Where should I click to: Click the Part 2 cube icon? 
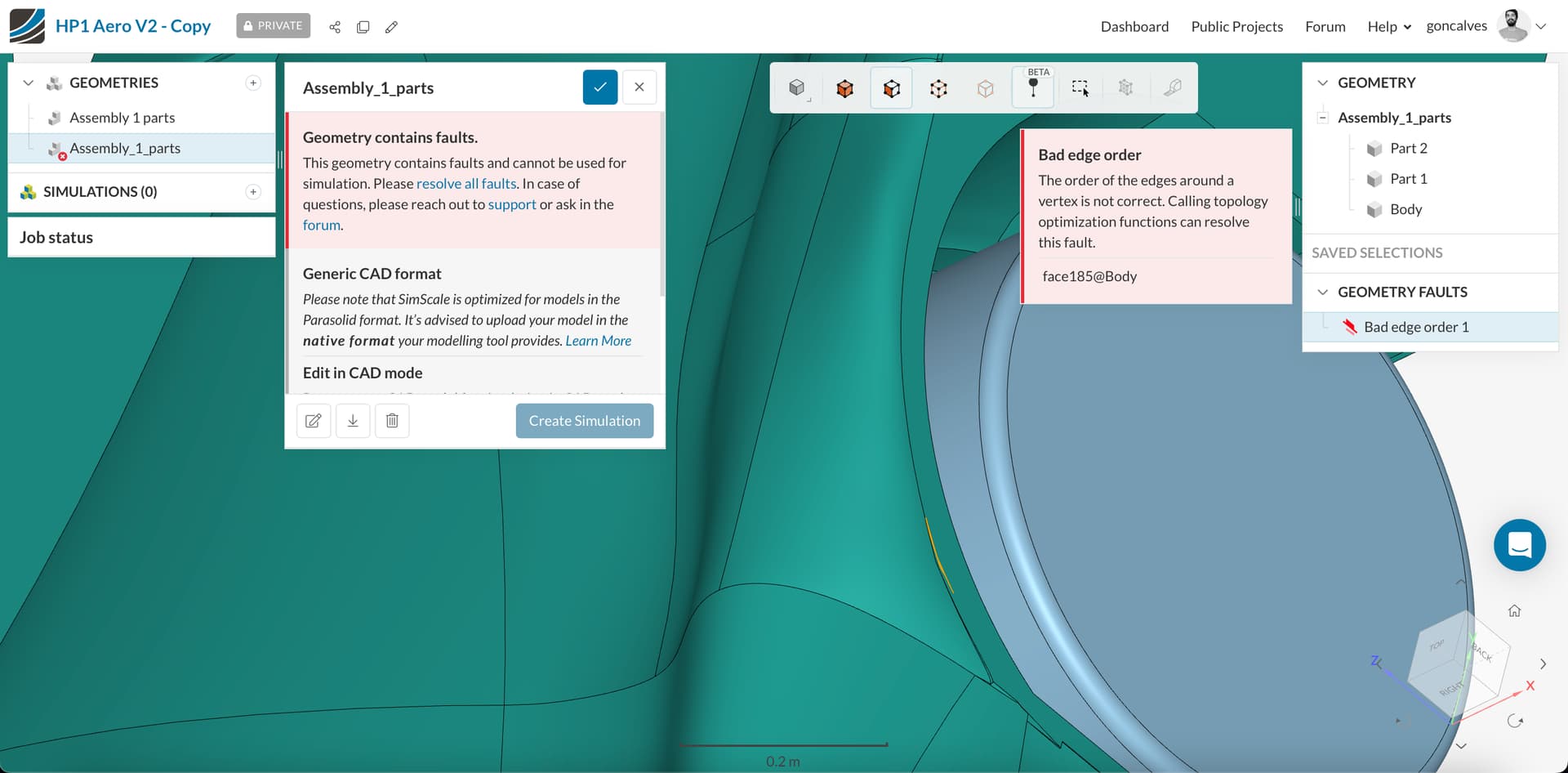pyautogui.click(x=1374, y=149)
